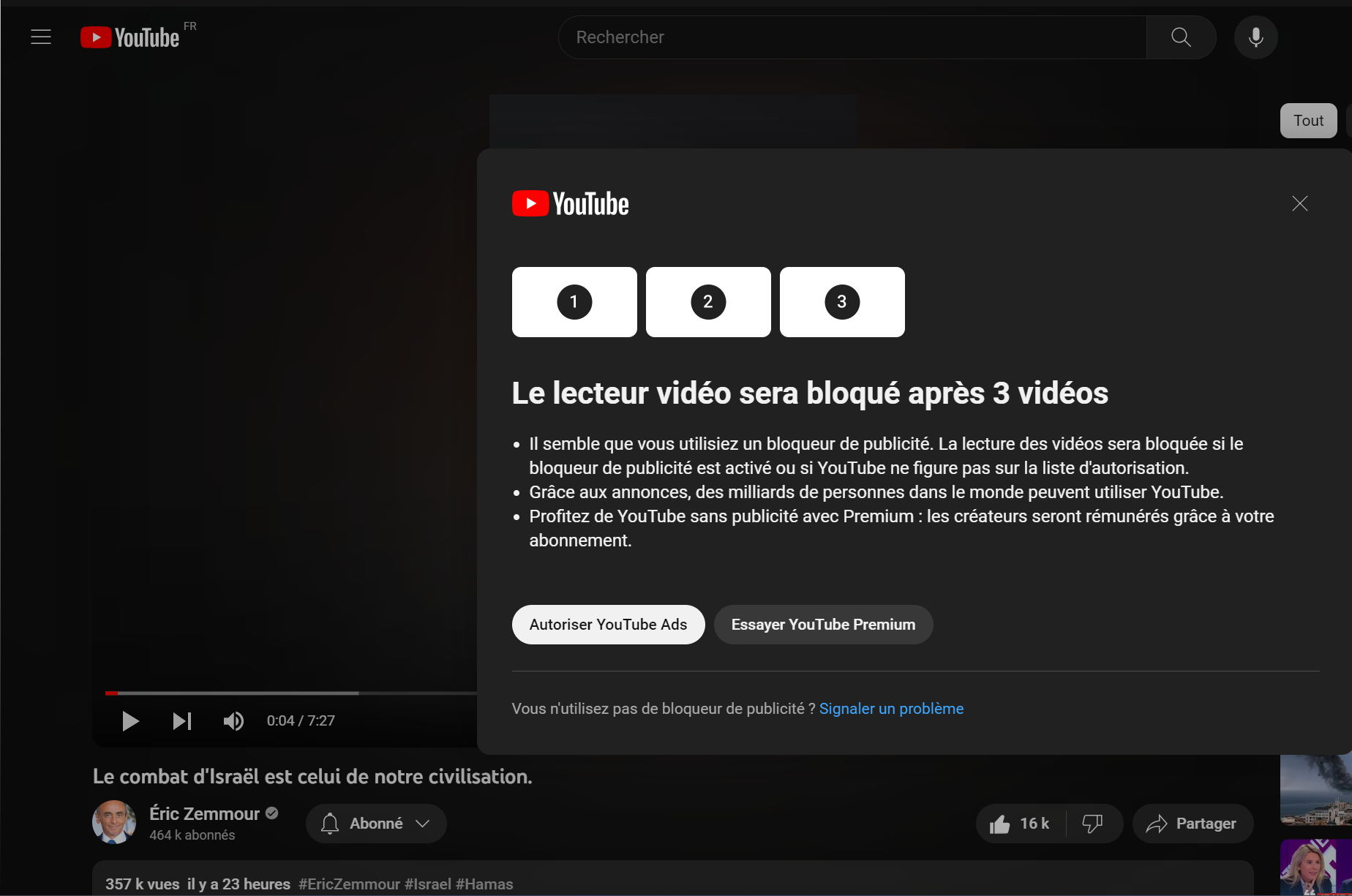Viewport: 1352px width, 896px height.
Task: Open the #Israel hashtag
Action: click(428, 884)
